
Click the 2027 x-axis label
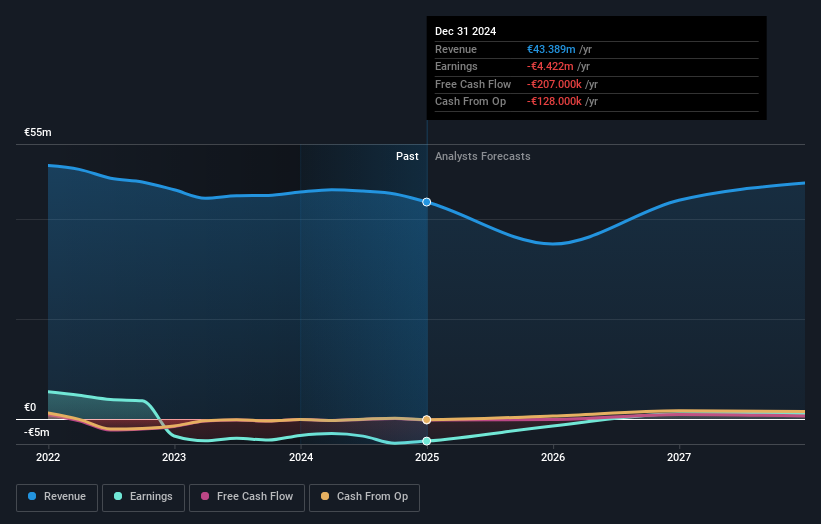(x=679, y=457)
